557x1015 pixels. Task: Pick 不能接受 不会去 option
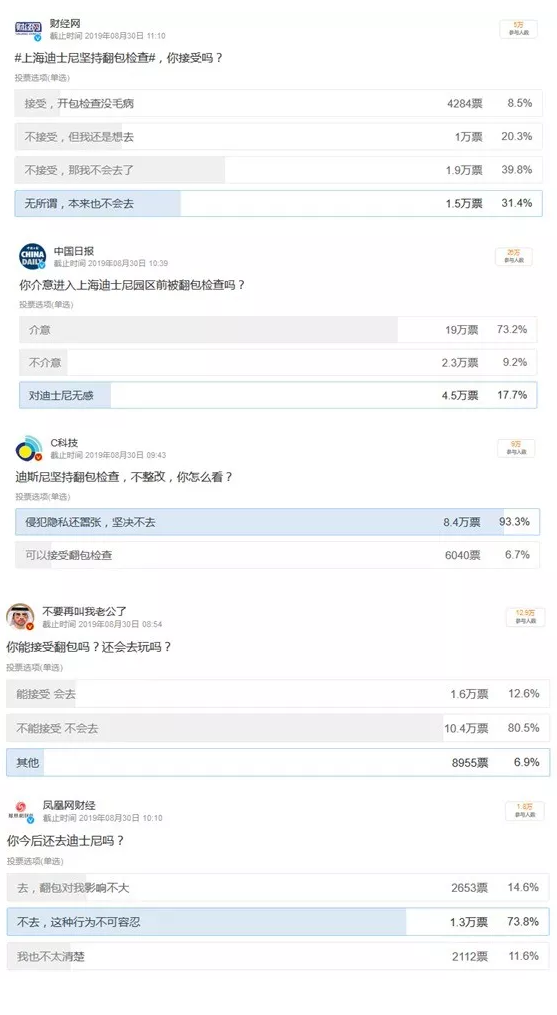(x=278, y=728)
